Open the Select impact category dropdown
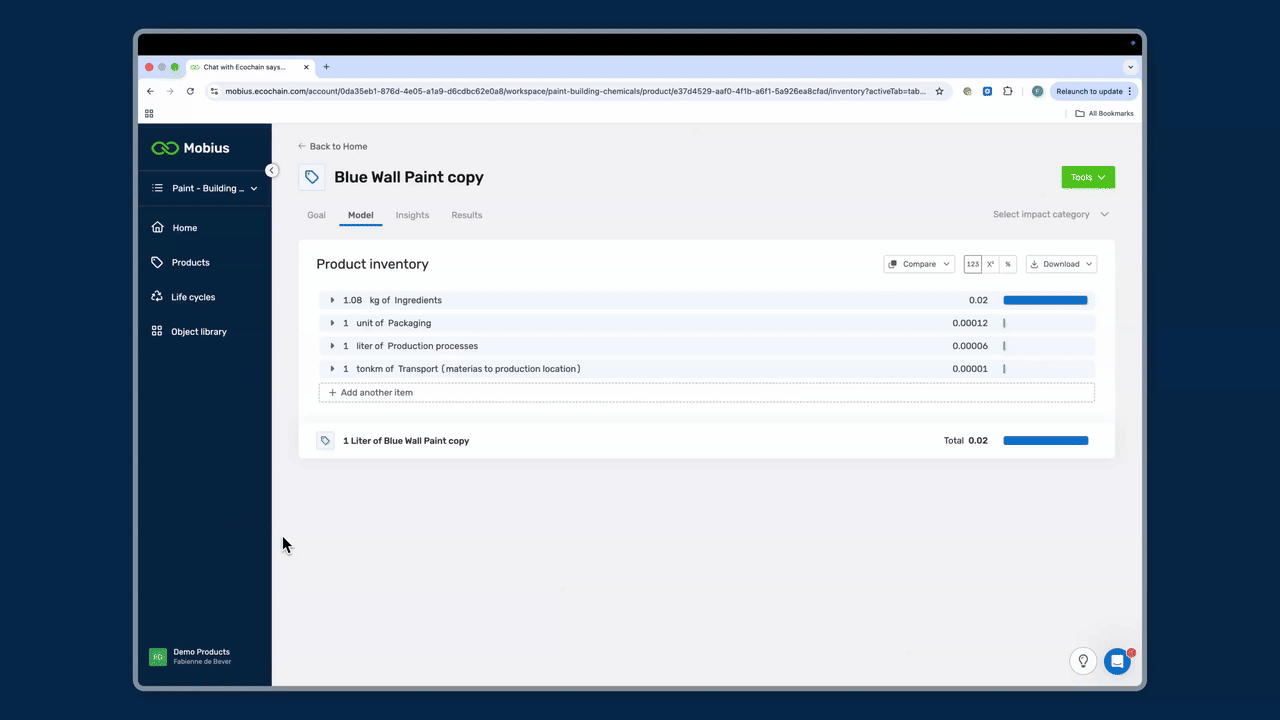This screenshot has height=720, width=1280. click(x=1050, y=214)
